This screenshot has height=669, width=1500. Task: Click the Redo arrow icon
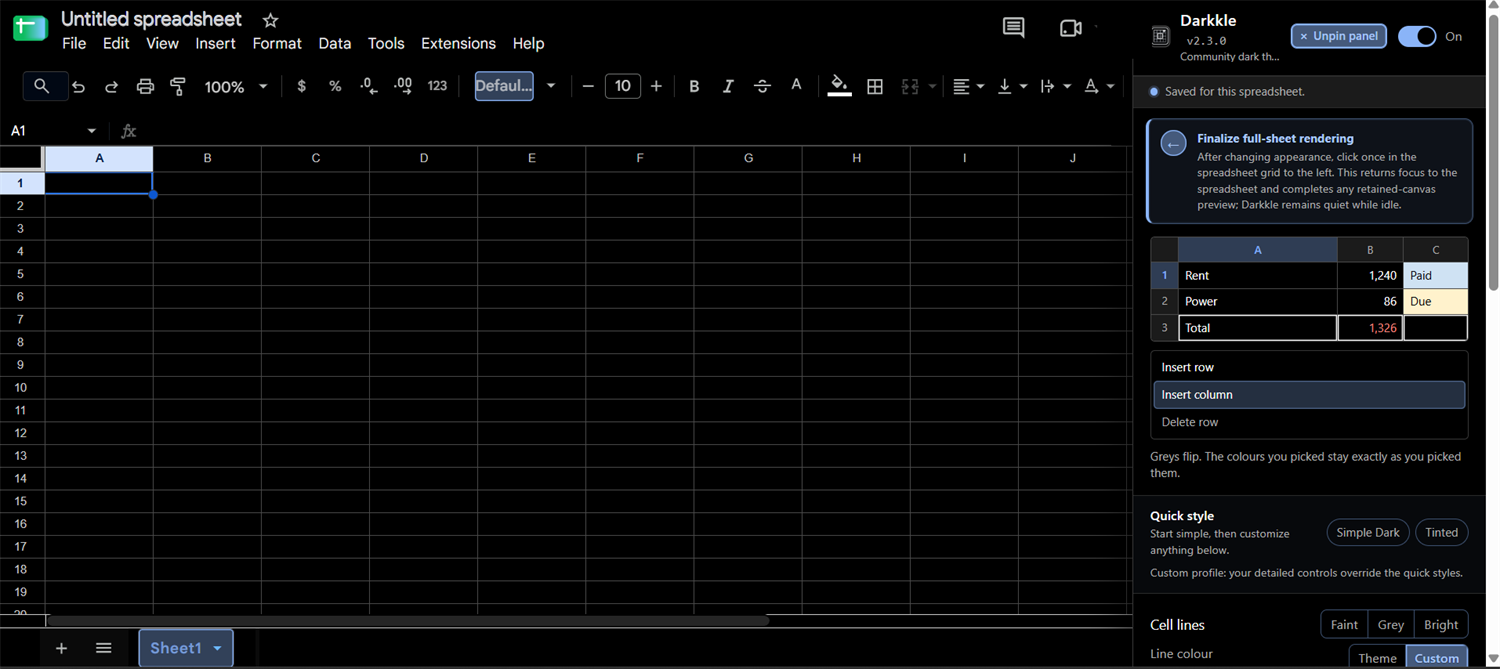(x=112, y=87)
